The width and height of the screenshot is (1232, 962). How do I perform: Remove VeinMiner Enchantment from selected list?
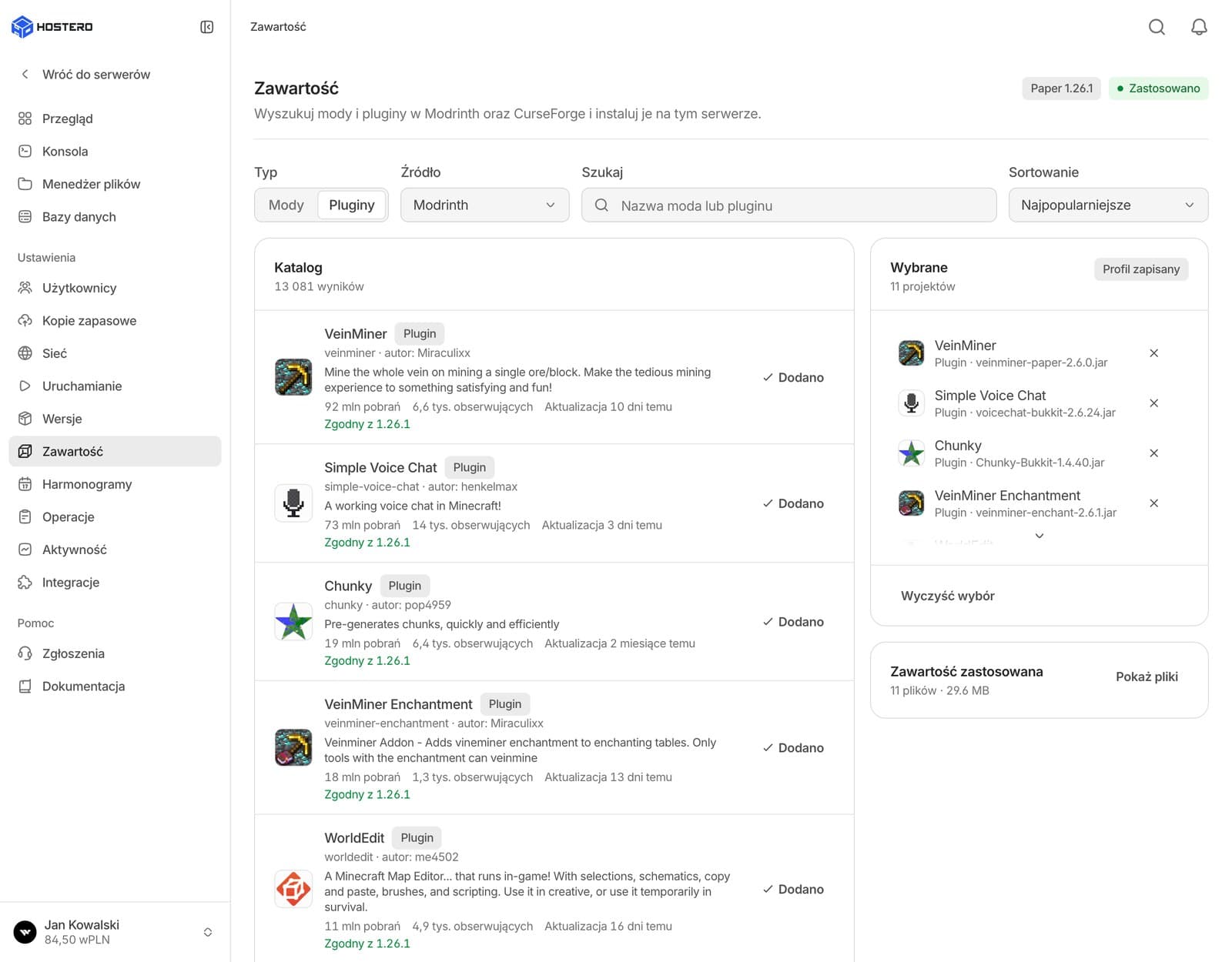(x=1153, y=503)
